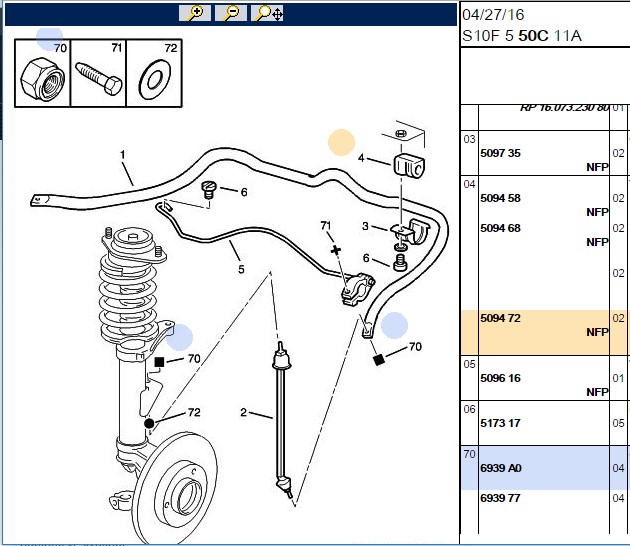Click the cross marker for bolt 71
The image size is (630, 546).
(336, 250)
